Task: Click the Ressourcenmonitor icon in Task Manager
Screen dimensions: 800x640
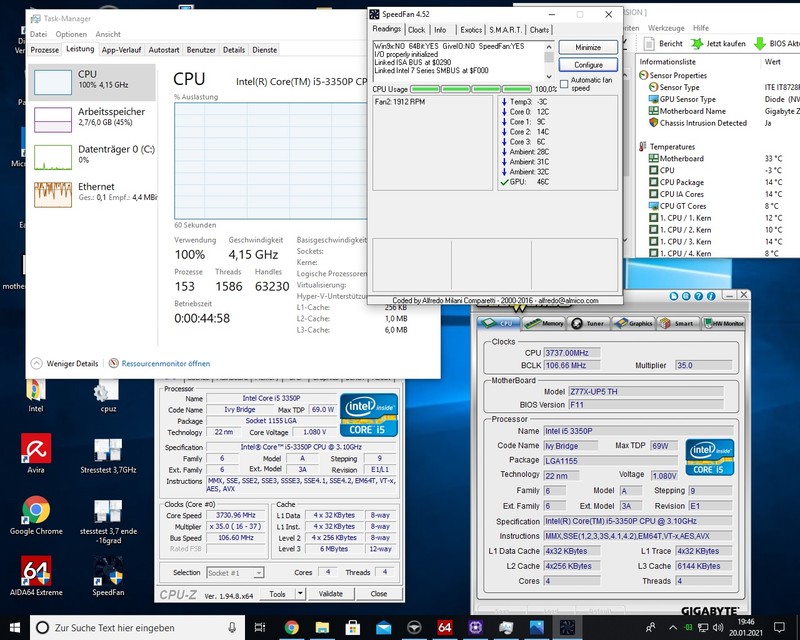Action: 113,363
